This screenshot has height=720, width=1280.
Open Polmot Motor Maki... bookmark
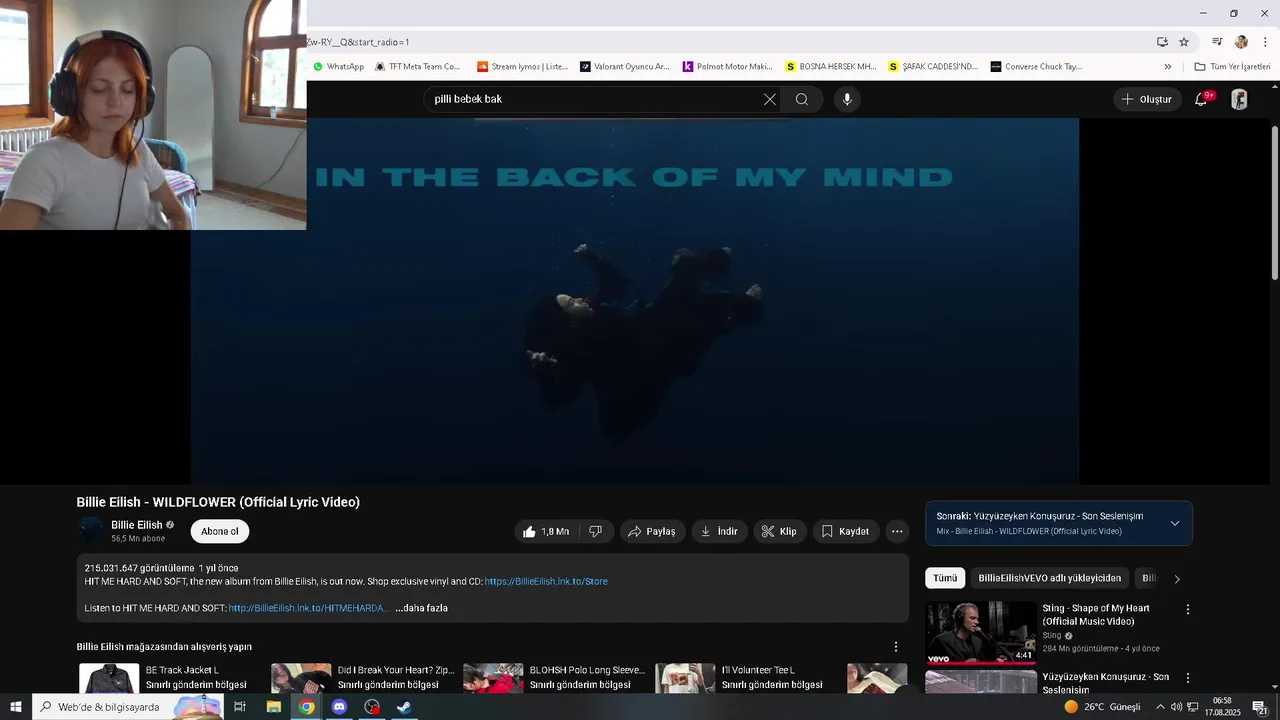728,67
